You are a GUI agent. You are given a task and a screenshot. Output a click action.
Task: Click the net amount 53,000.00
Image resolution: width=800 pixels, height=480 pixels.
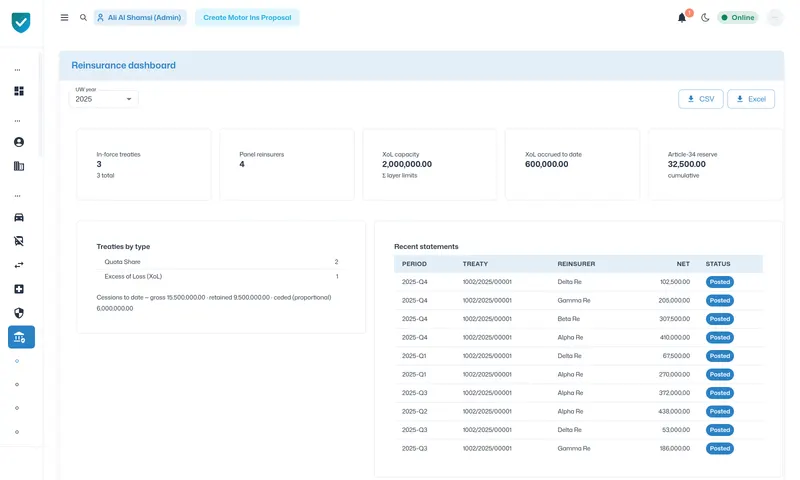coord(676,430)
